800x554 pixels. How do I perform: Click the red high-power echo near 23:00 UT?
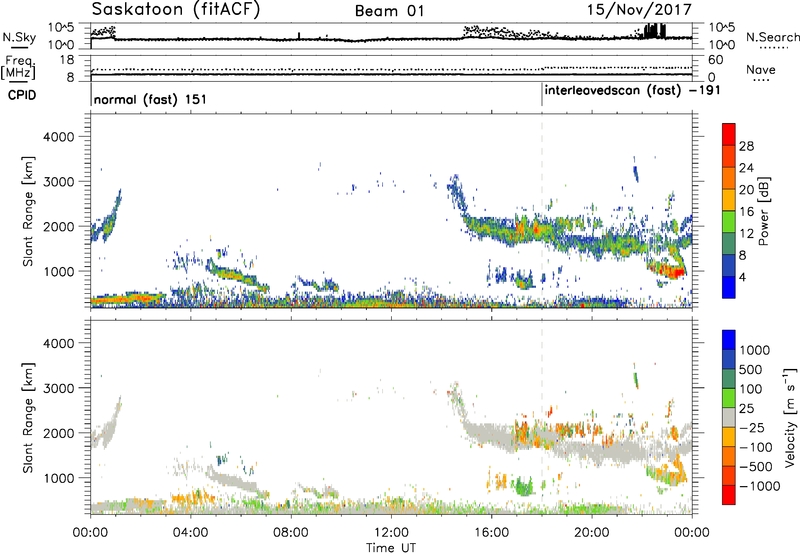coord(671,272)
